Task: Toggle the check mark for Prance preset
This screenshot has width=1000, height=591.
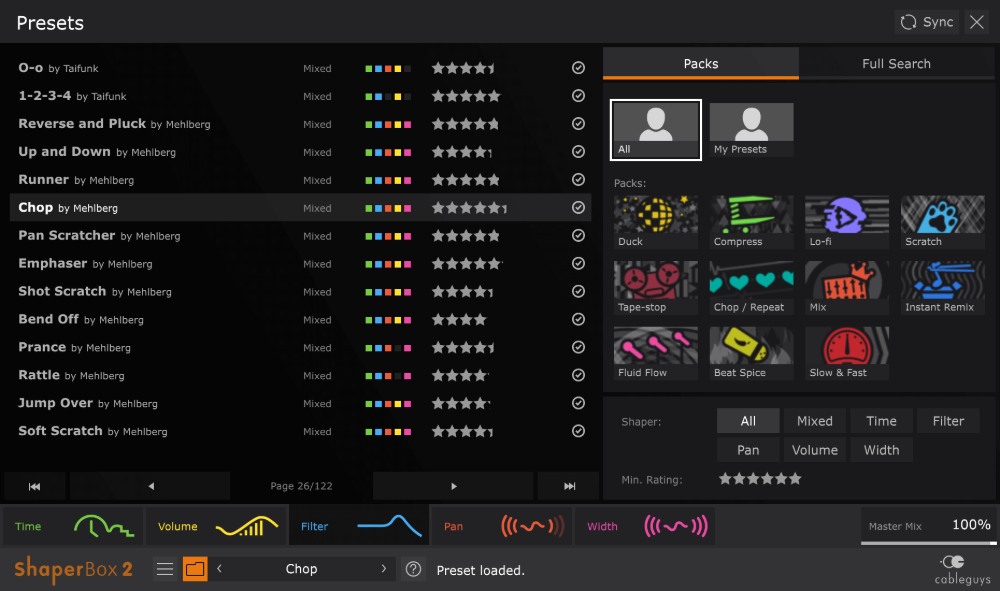Action: tap(578, 347)
